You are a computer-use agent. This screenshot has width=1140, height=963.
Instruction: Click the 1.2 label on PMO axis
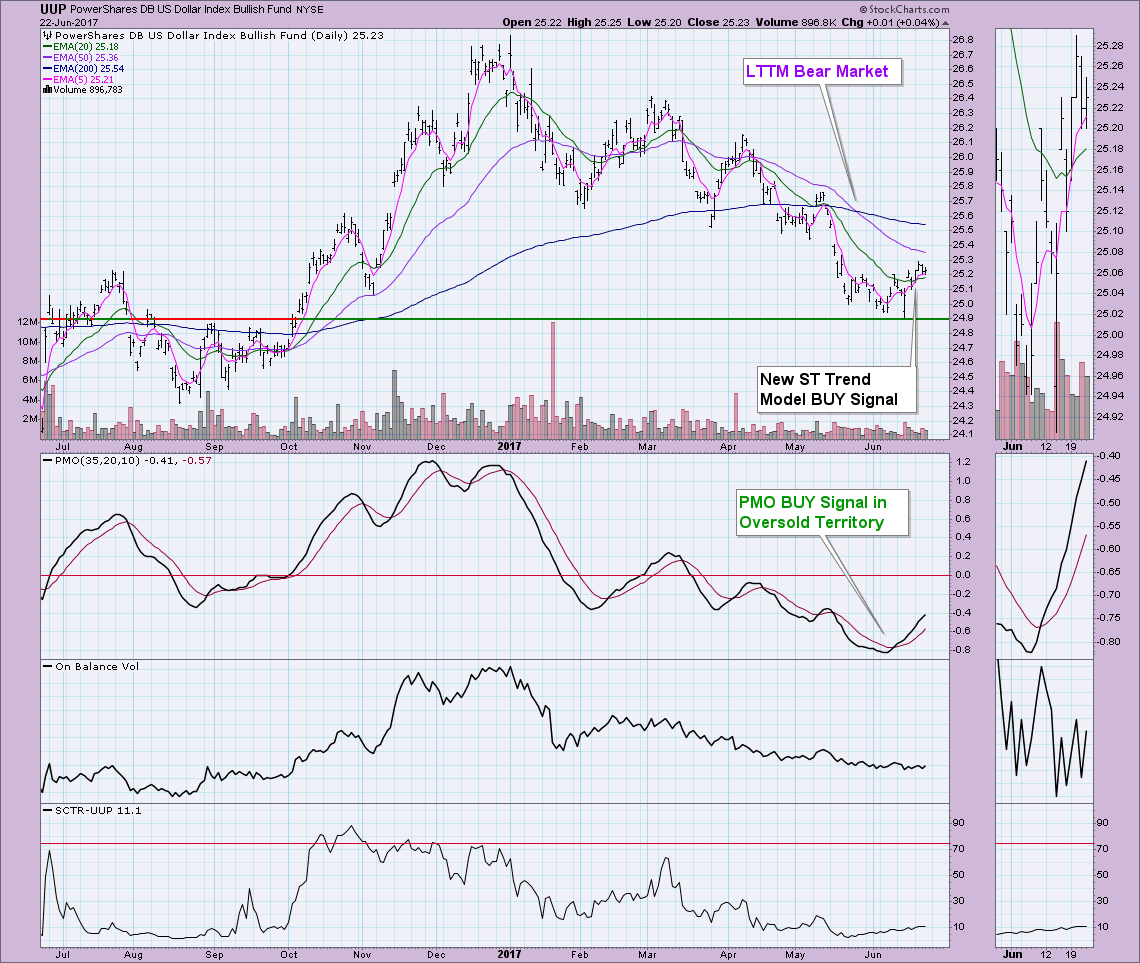click(963, 462)
